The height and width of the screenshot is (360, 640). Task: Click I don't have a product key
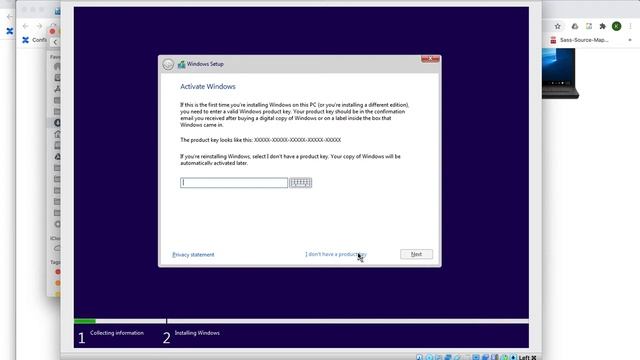pyautogui.click(x=336, y=254)
